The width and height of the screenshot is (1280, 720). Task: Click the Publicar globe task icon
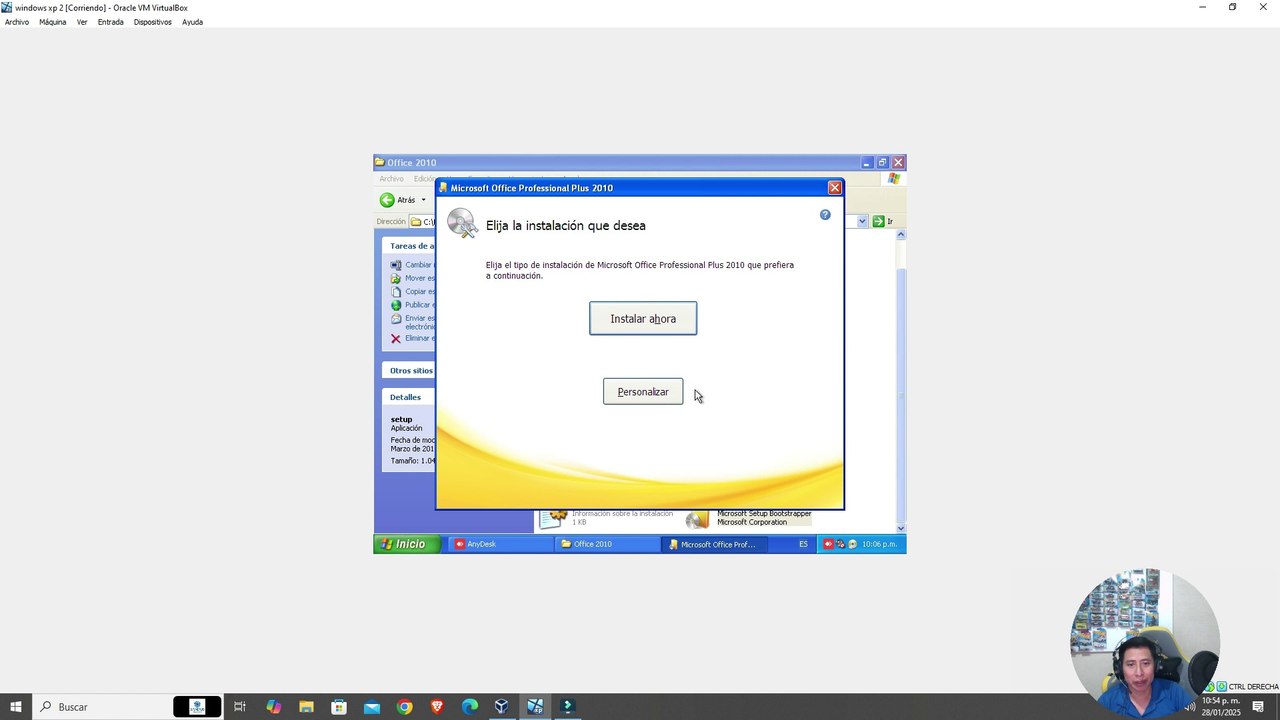click(x=396, y=305)
